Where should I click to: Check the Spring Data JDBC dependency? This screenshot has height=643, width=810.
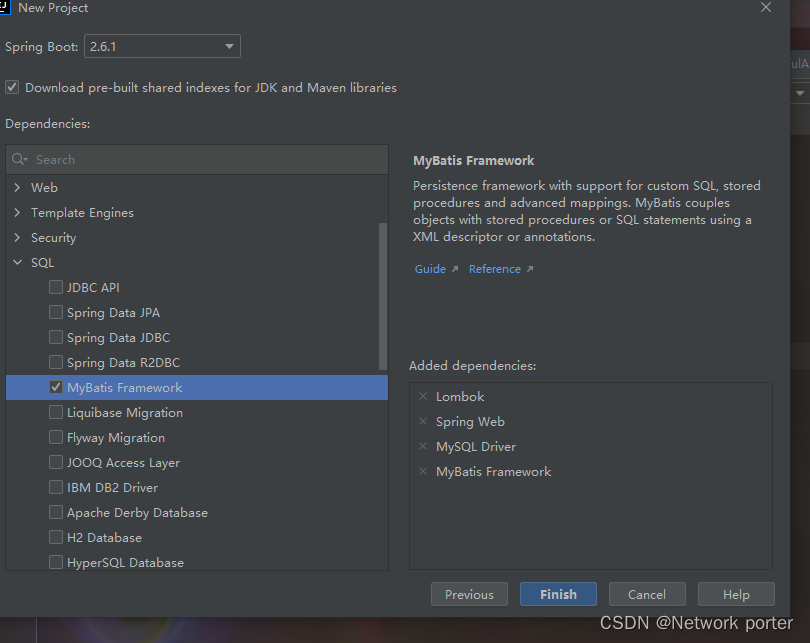(x=56, y=337)
